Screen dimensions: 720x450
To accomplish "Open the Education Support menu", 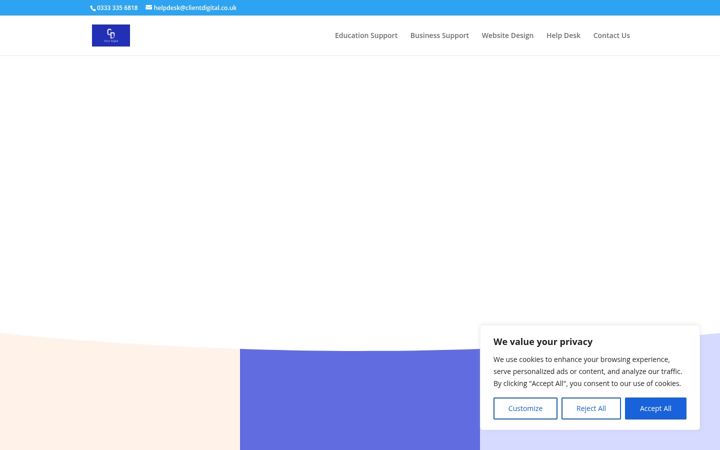I will click(x=366, y=35).
